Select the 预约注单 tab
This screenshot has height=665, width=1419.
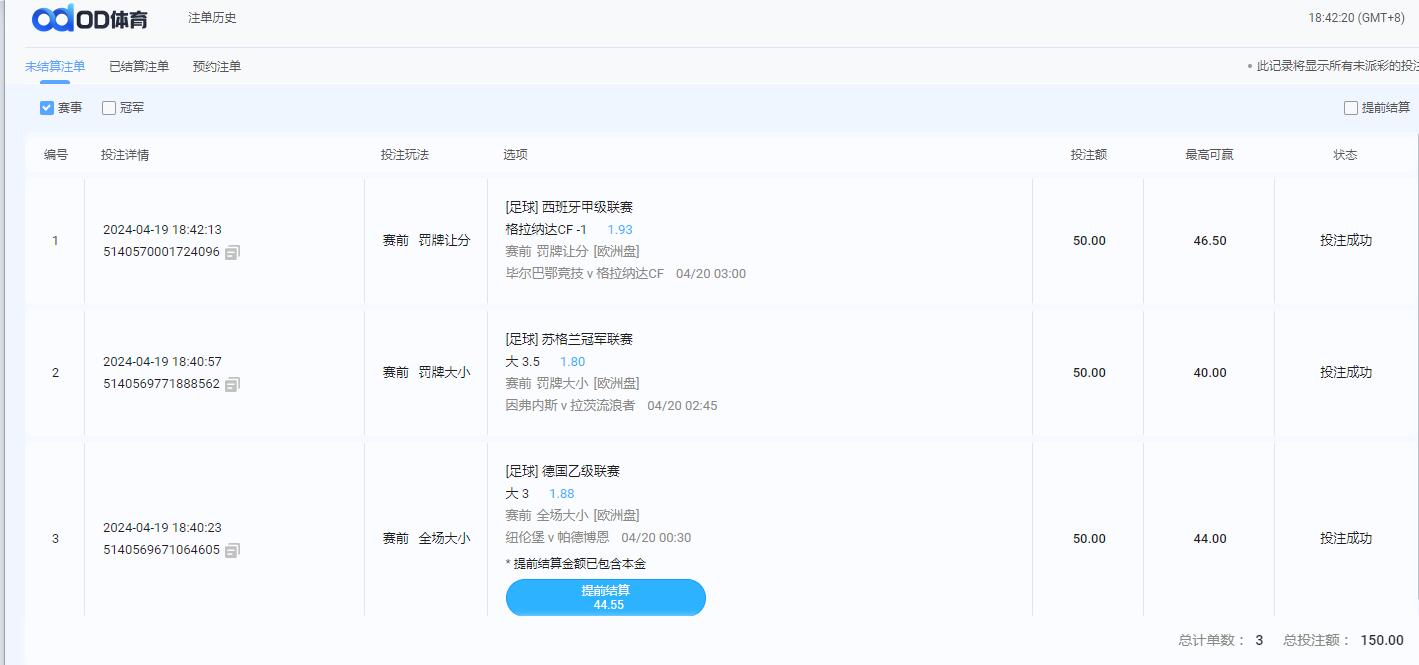pyautogui.click(x=217, y=67)
